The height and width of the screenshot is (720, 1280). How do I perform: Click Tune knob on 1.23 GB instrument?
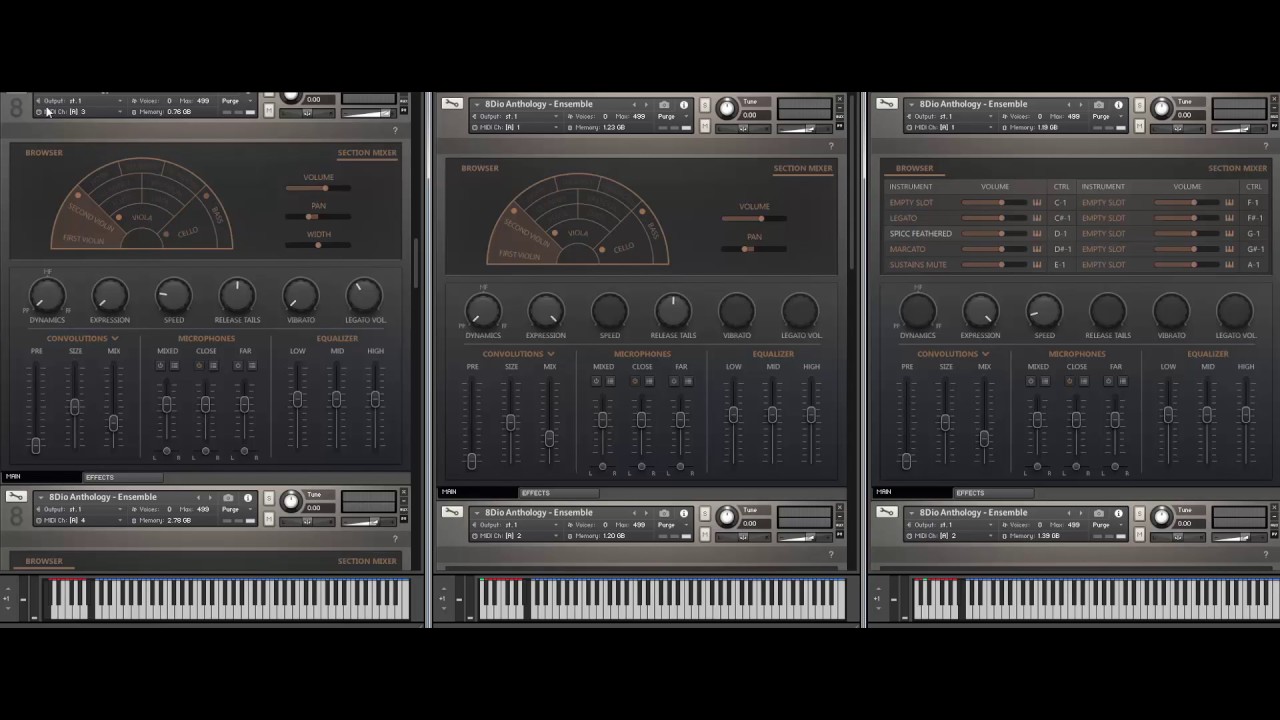(726, 108)
